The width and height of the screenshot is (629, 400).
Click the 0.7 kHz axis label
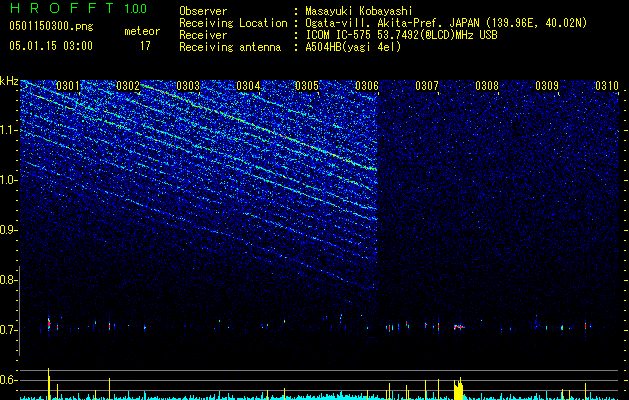tap(9, 330)
